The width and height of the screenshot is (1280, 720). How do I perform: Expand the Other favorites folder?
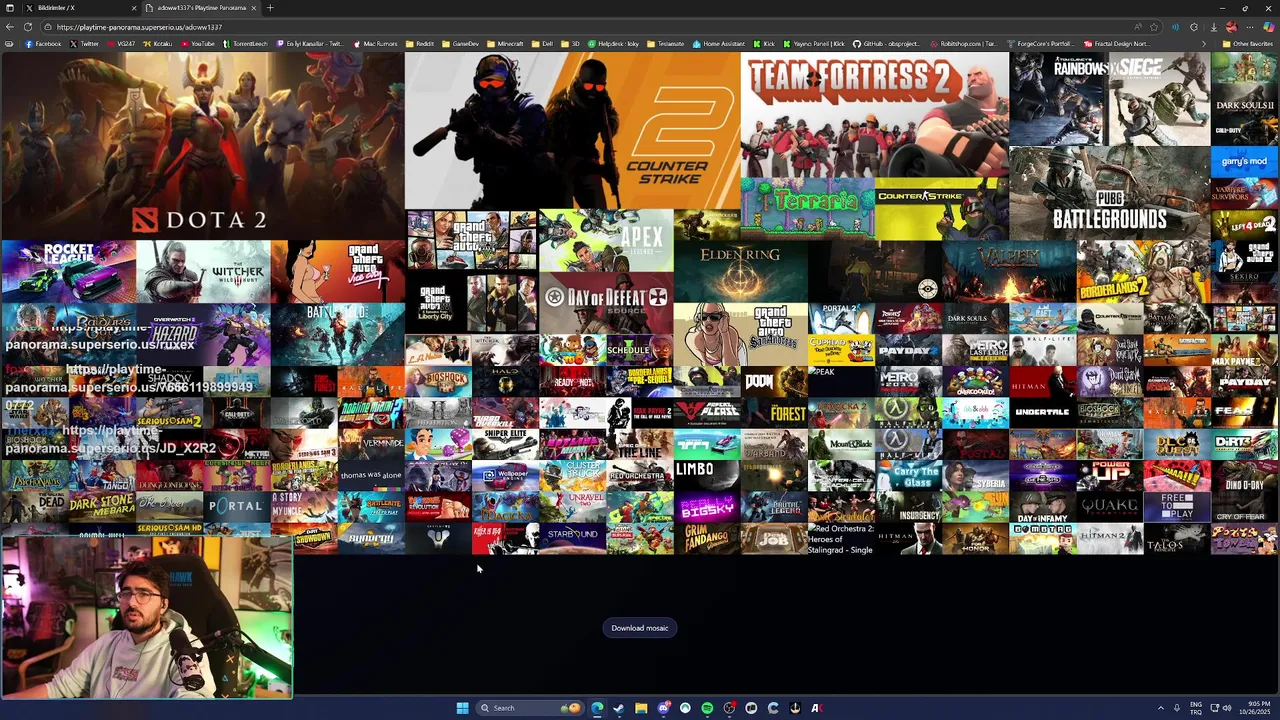pyautogui.click(x=1248, y=44)
